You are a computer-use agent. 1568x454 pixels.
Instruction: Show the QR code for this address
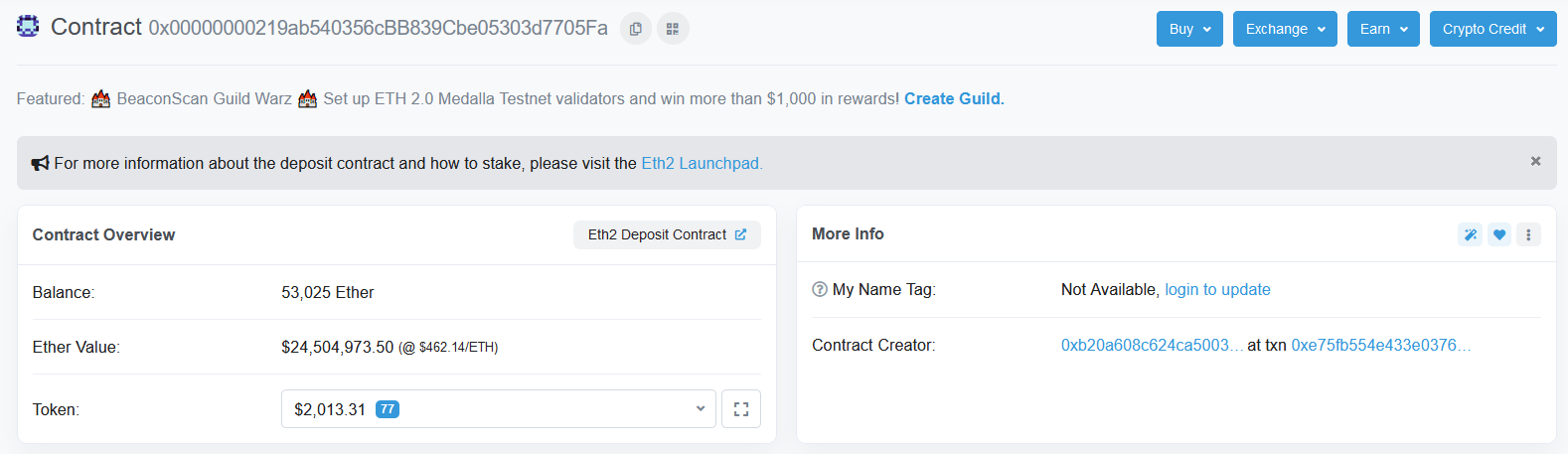point(673,29)
